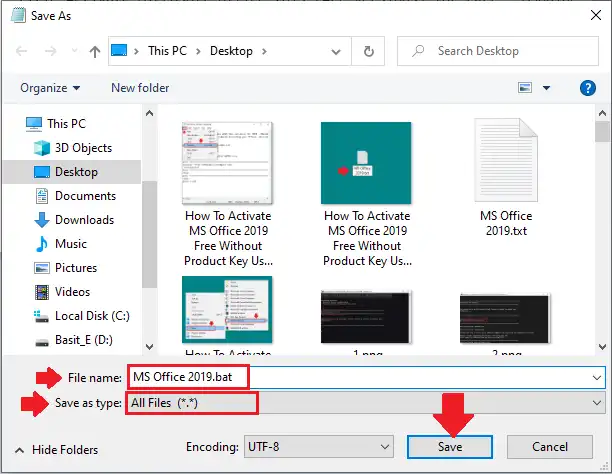The image size is (612, 474).
Task: Open the Organize menu
Action: coord(50,88)
